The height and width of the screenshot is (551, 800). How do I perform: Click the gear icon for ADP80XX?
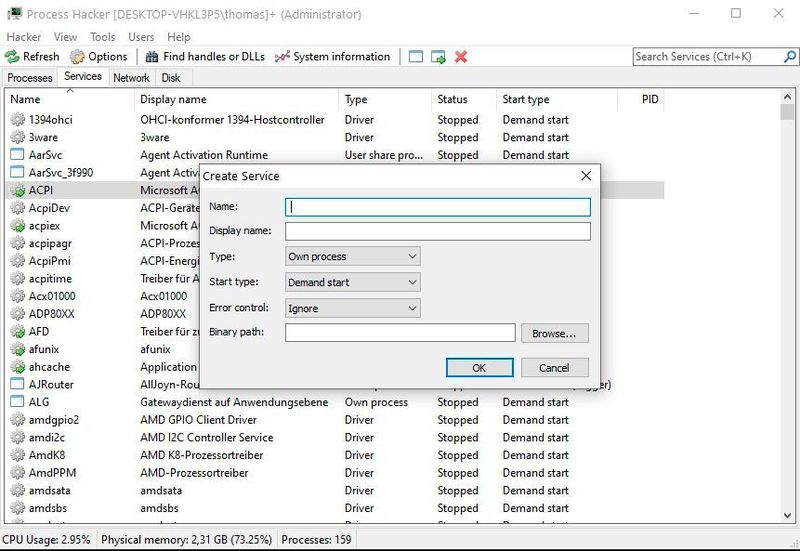point(17,314)
